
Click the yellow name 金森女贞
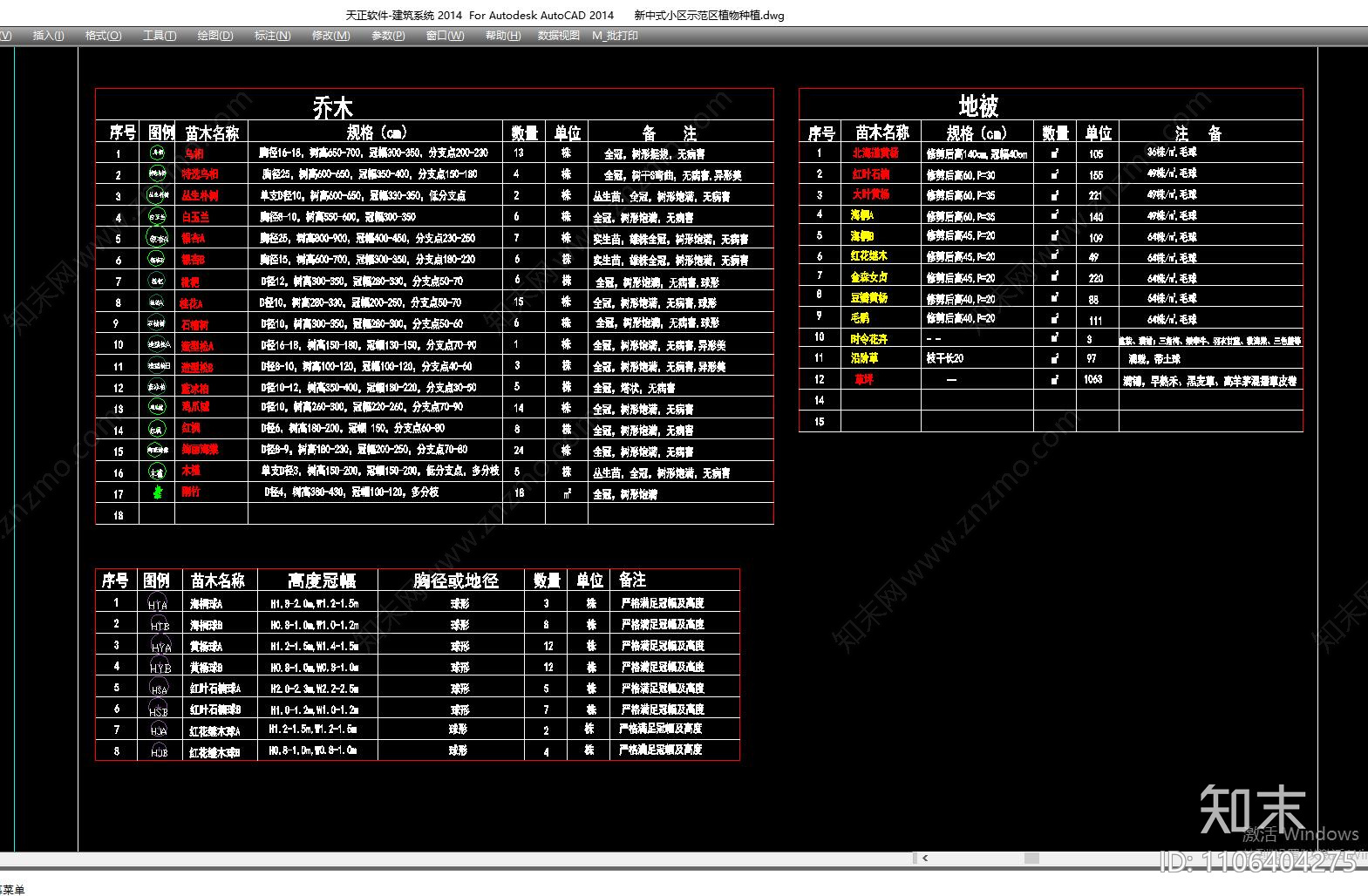tap(869, 277)
